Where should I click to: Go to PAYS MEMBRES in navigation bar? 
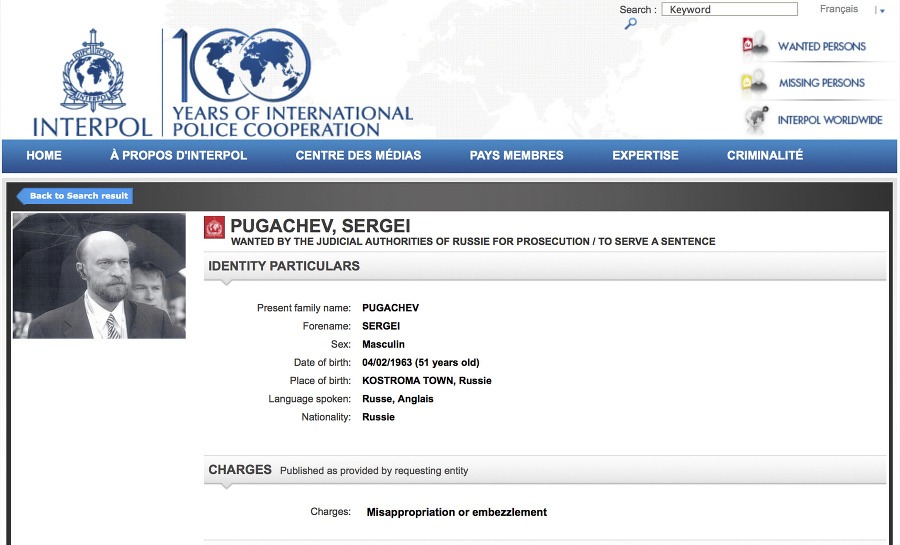tap(516, 155)
